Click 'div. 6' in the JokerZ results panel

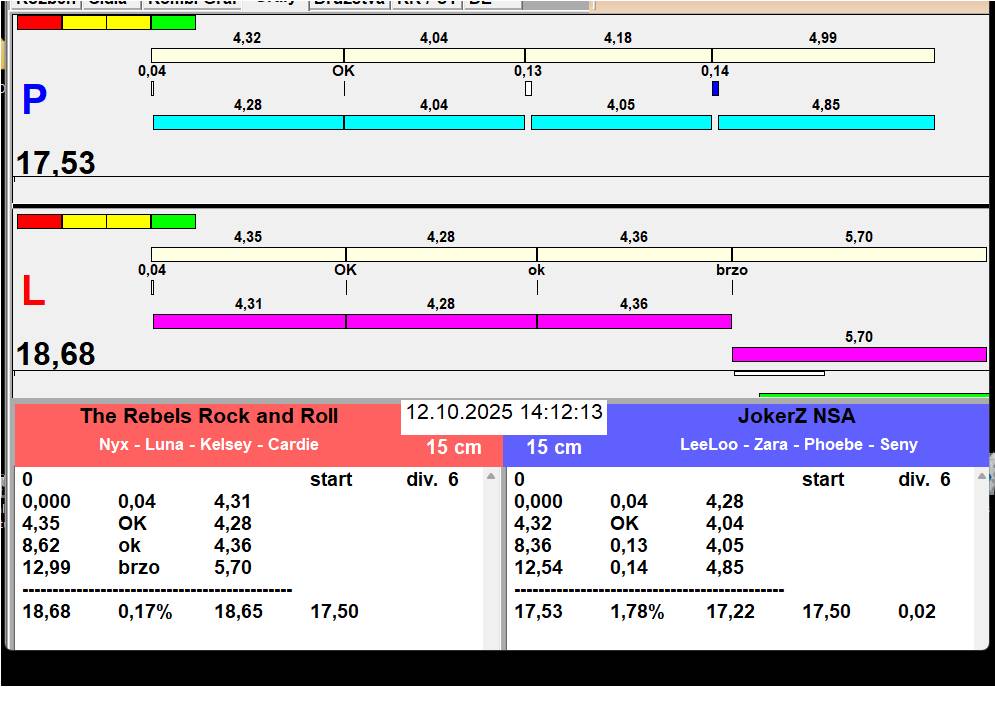pyautogui.click(x=924, y=479)
